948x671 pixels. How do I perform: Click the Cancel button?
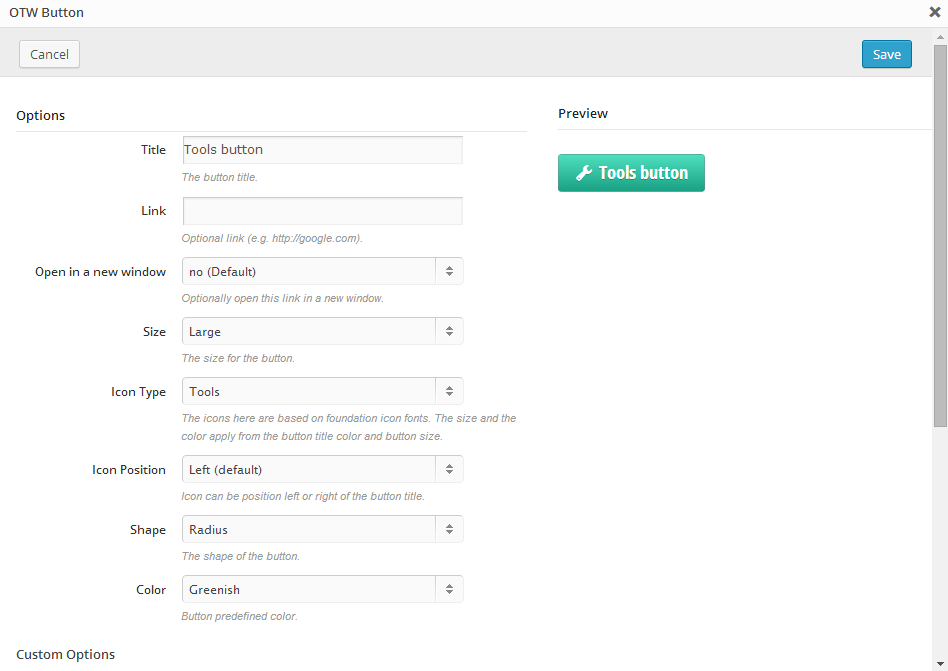(x=50, y=54)
